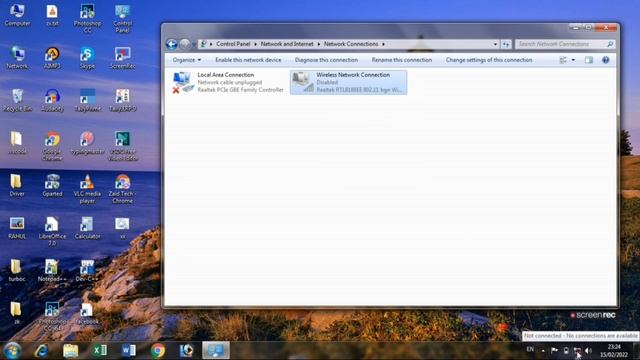Launch Audacity desktop shortcut

point(52,100)
